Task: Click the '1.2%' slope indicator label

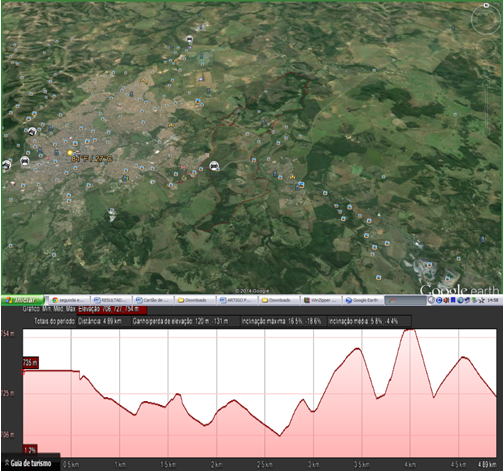Action: pyautogui.click(x=30, y=450)
